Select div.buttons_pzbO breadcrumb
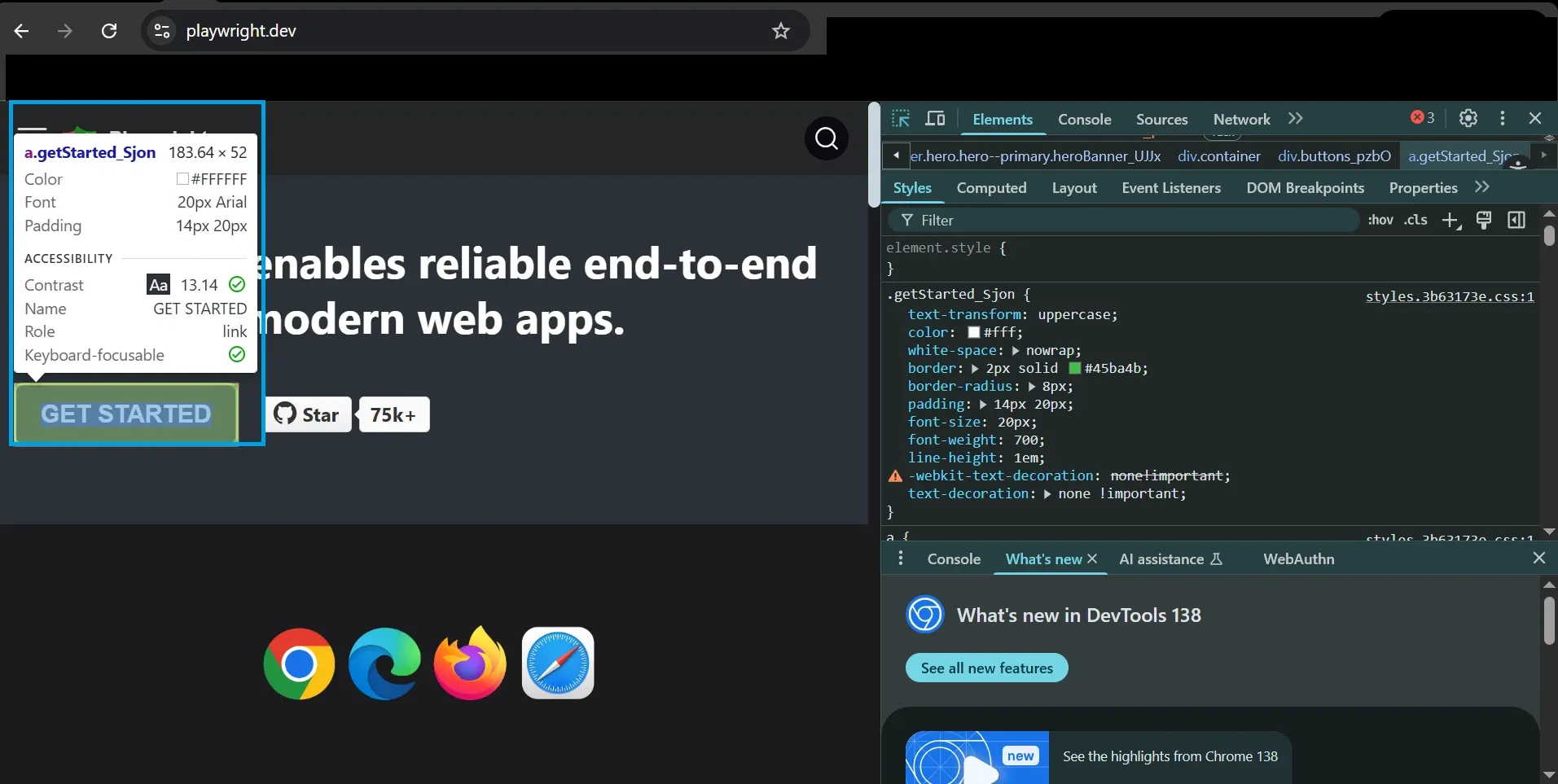The width and height of the screenshot is (1558, 784). (1334, 156)
